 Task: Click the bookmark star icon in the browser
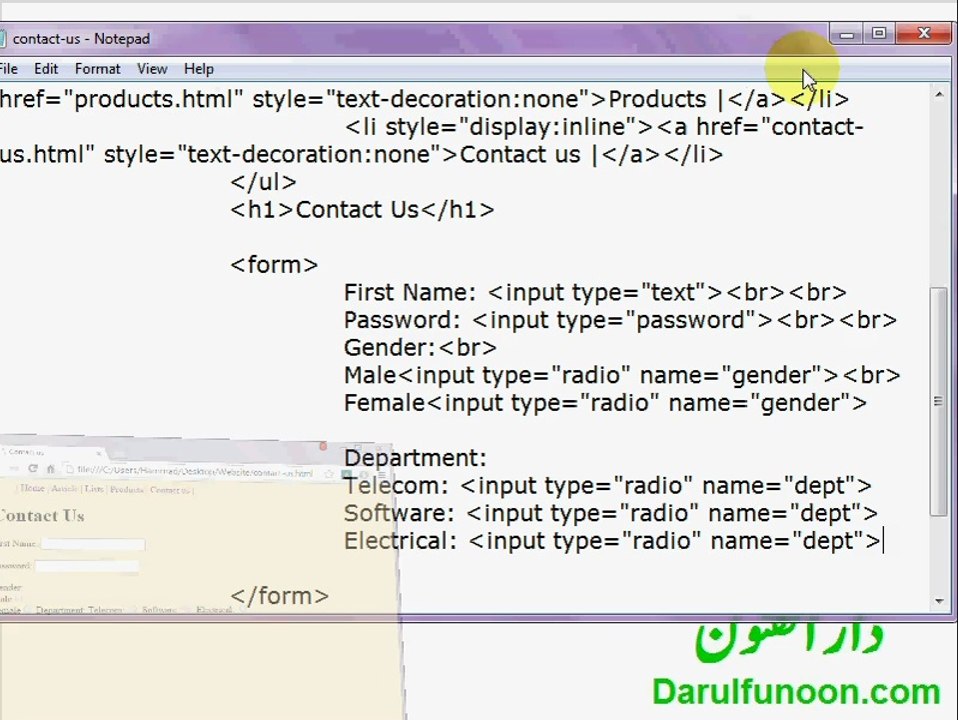329,474
